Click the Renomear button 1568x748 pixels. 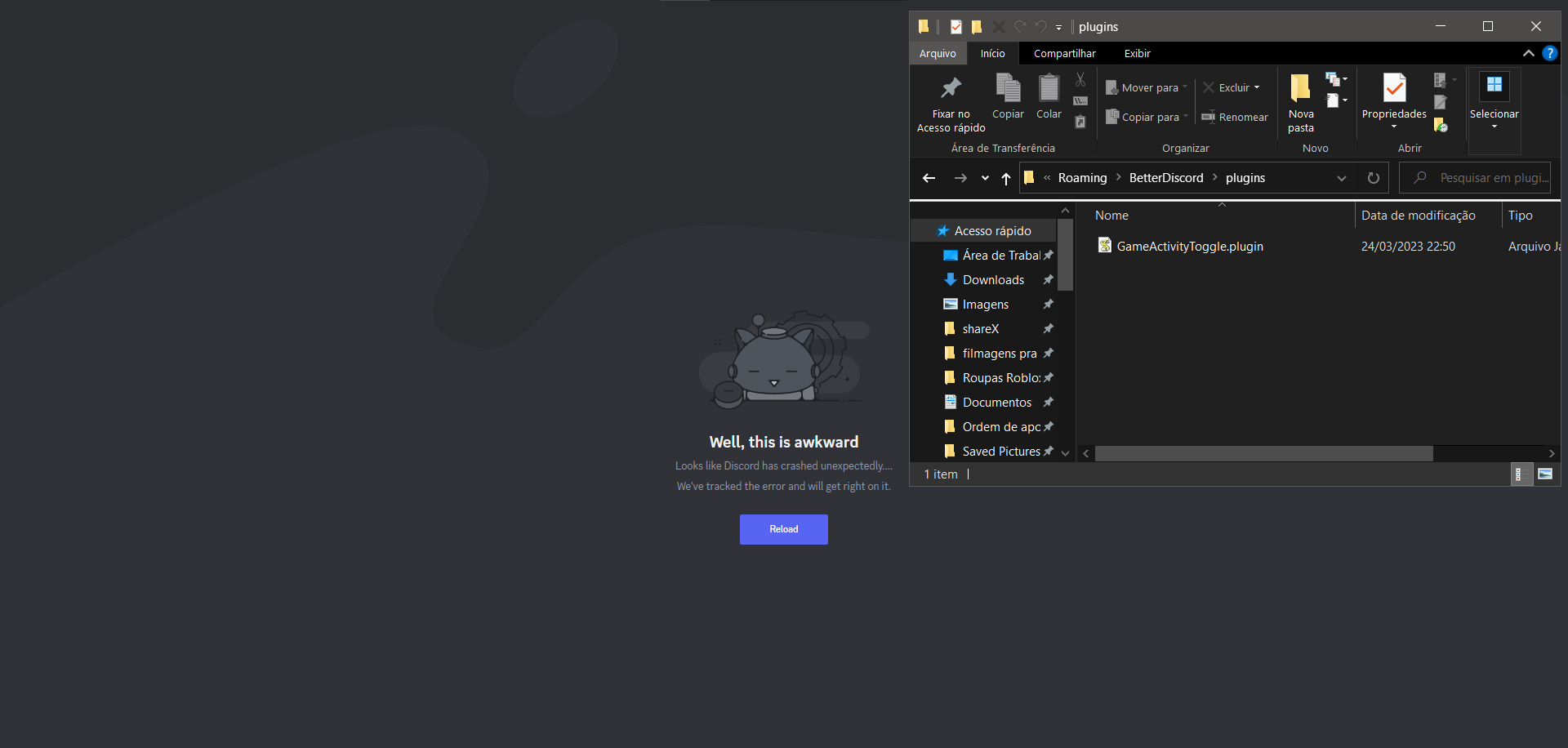(x=1235, y=117)
